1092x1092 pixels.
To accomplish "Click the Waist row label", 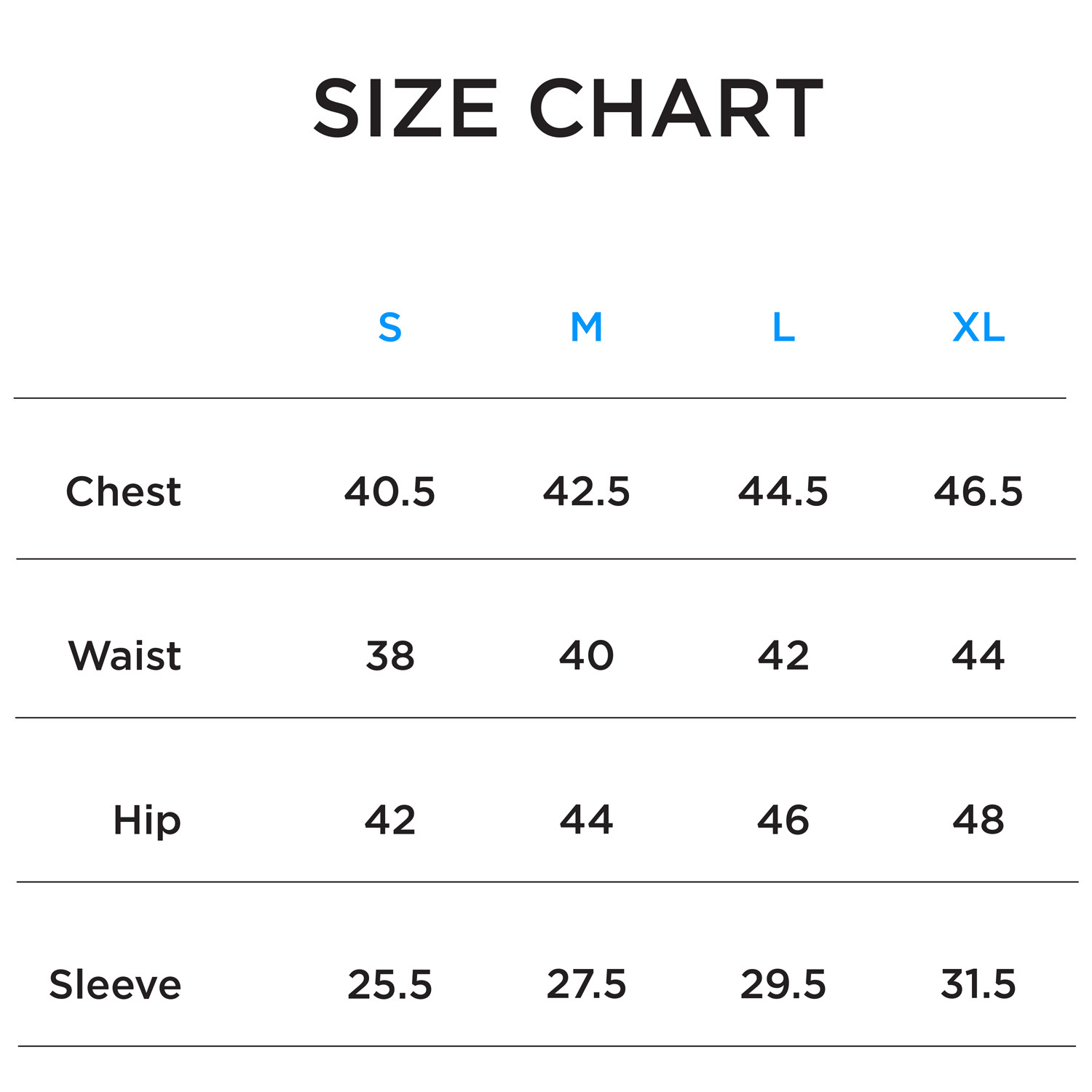I will [x=124, y=655].
